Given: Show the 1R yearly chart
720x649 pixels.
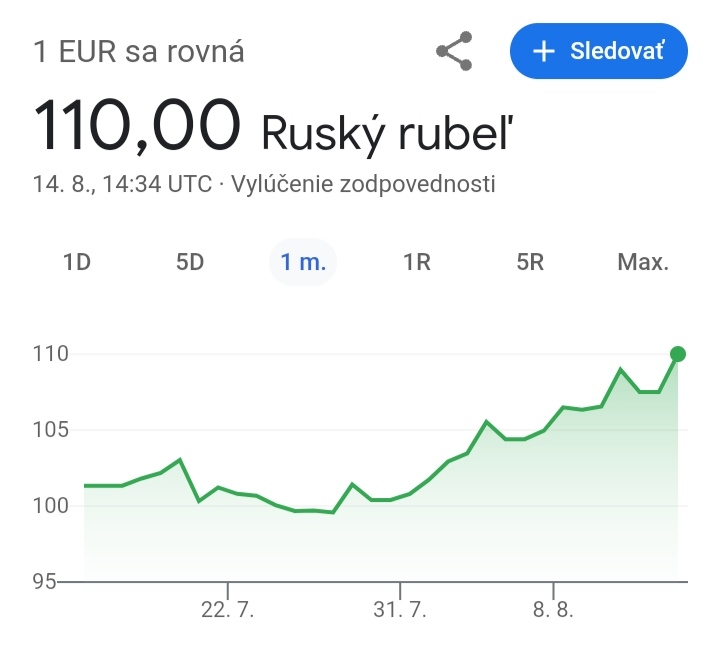Looking at the screenshot, I should pos(416,262).
